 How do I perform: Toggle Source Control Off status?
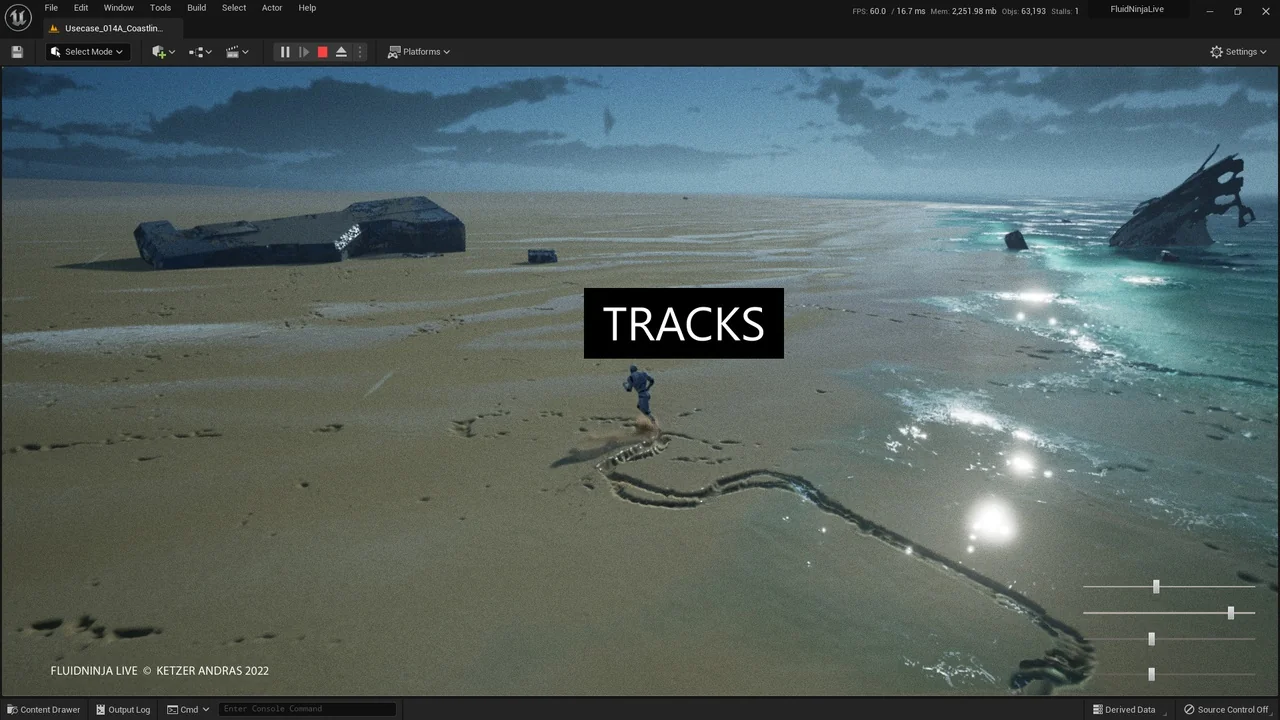click(1227, 709)
